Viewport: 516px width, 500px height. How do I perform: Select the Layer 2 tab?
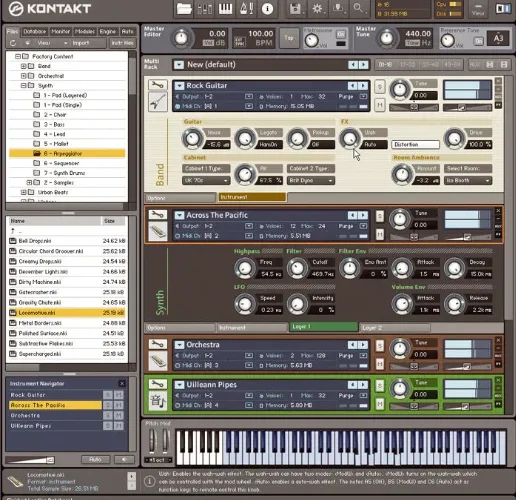(395, 328)
